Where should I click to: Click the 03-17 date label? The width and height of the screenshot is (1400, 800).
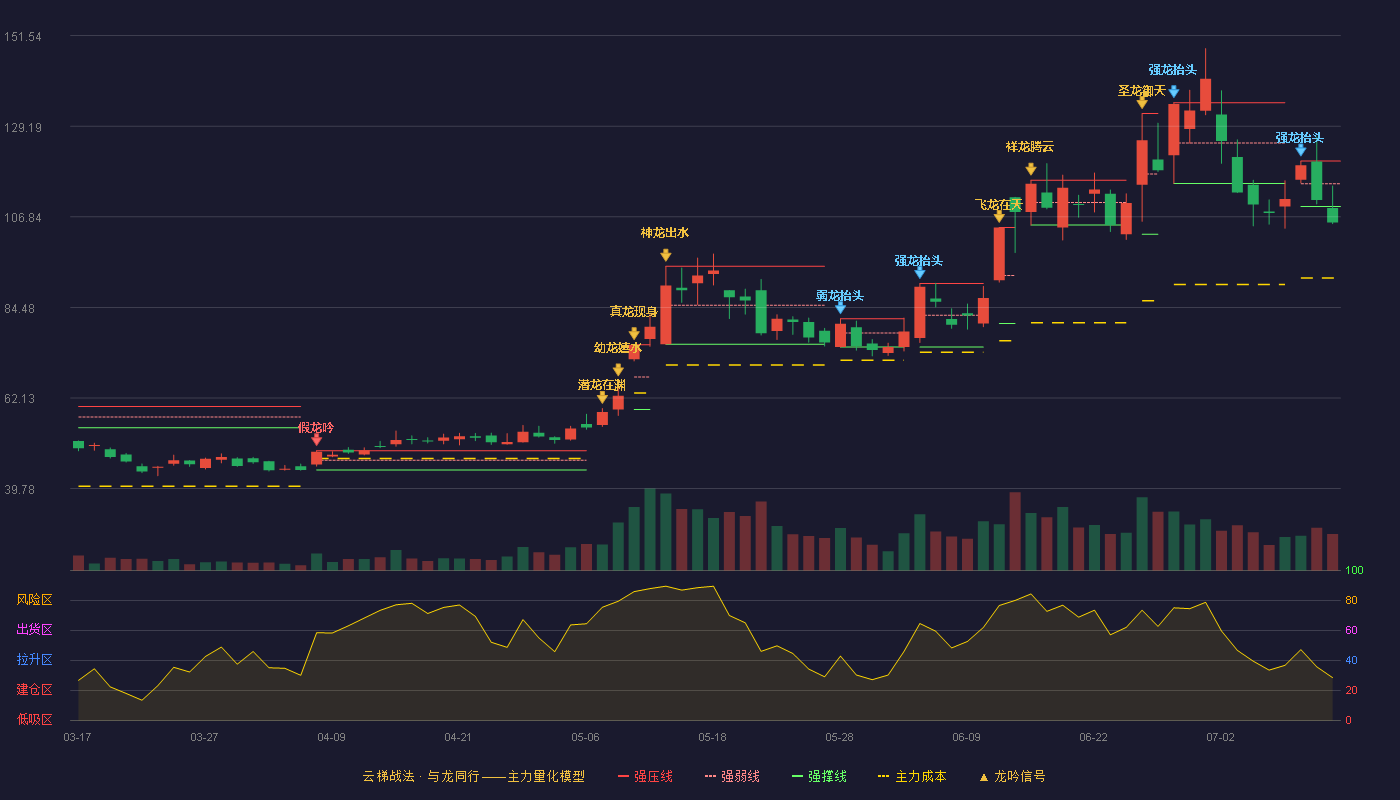click(x=77, y=737)
